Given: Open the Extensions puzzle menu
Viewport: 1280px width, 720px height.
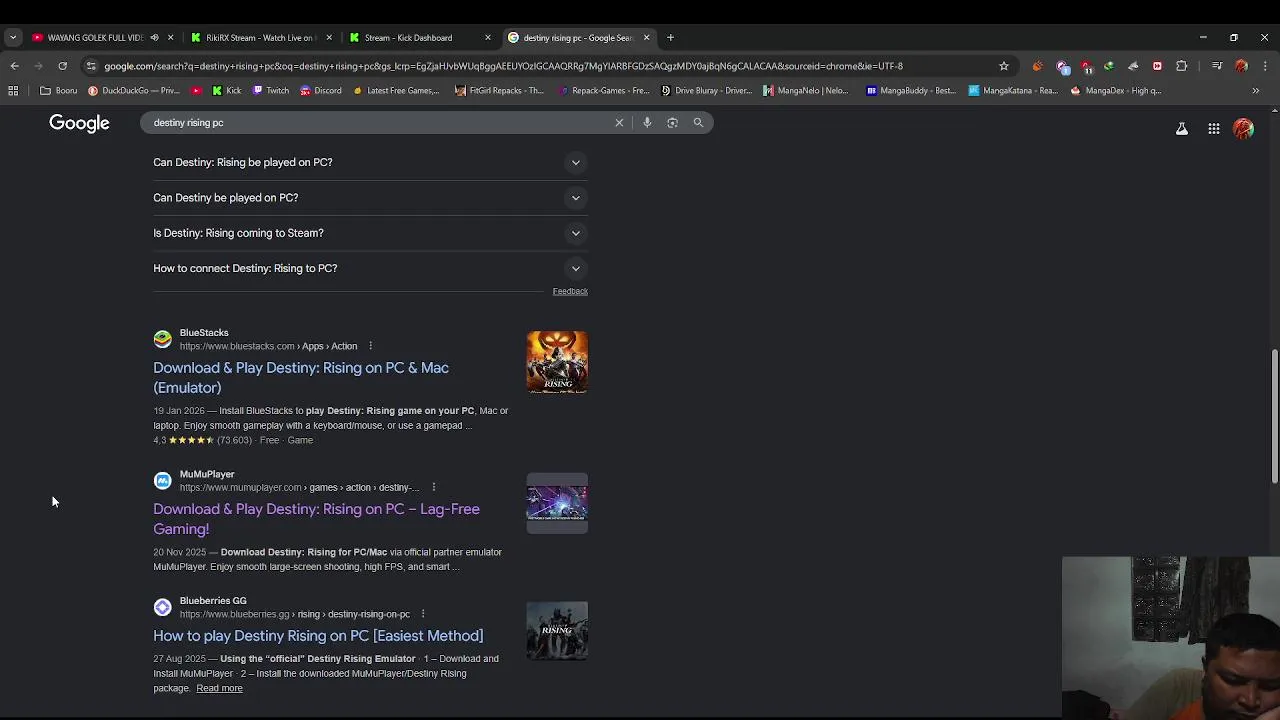Looking at the screenshot, I should [1182, 66].
